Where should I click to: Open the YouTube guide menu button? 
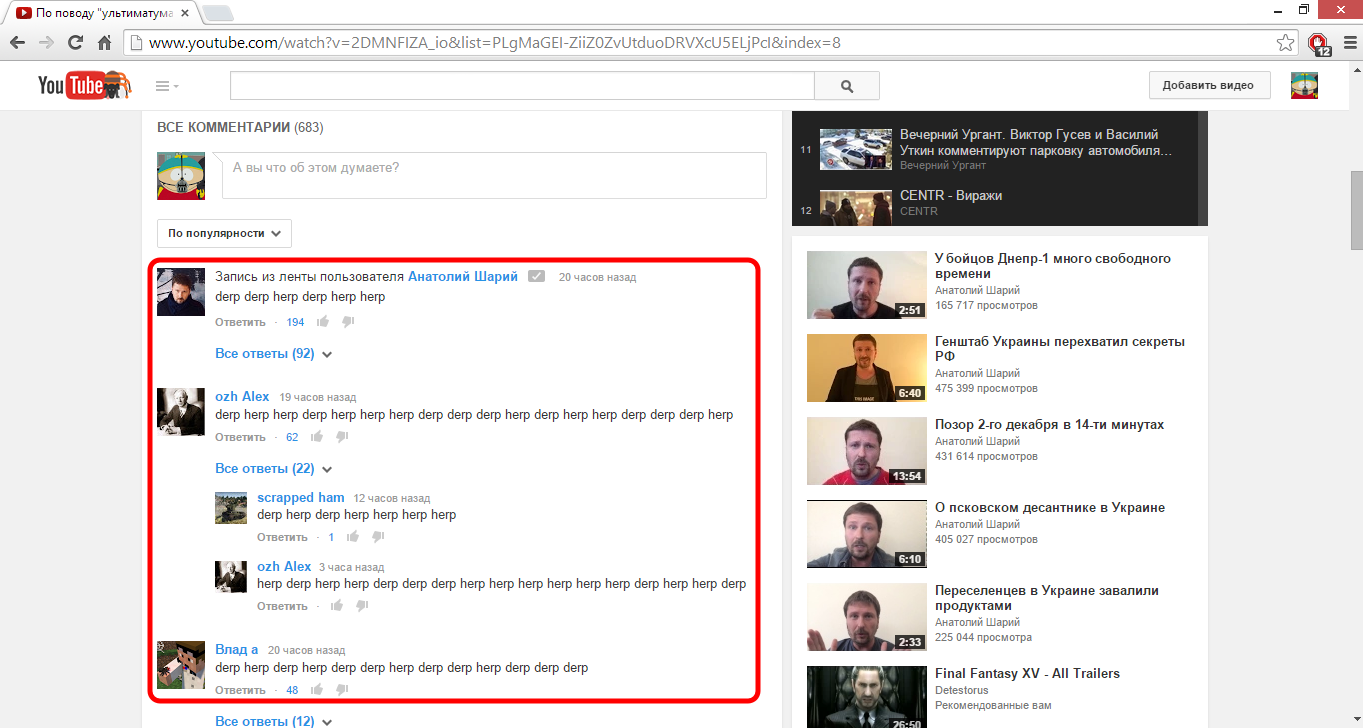coord(166,86)
